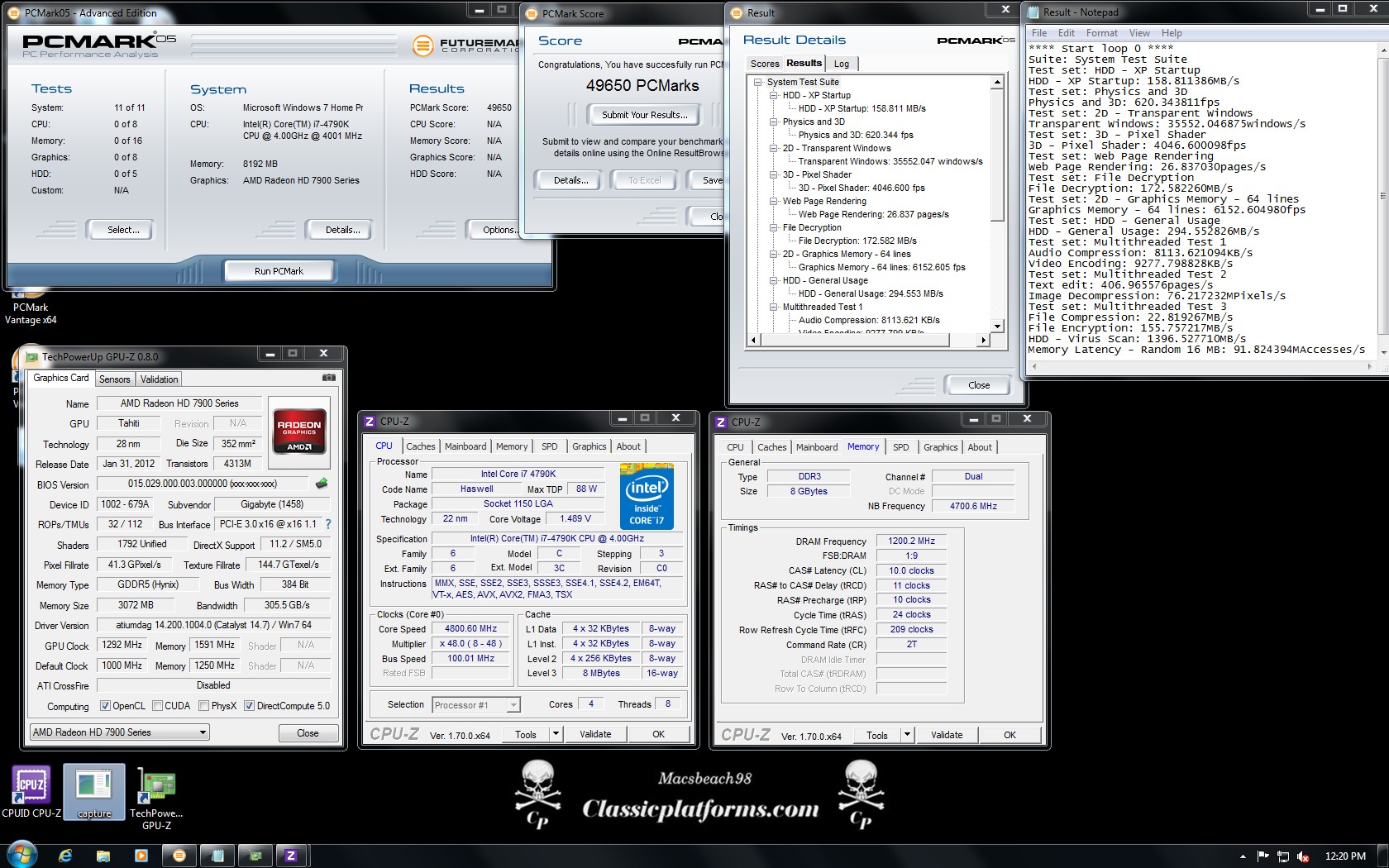Image resolution: width=1389 pixels, height=868 pixels.
Task: Click the GPU-Z title bar icon
Action: (x=32, y=357)
